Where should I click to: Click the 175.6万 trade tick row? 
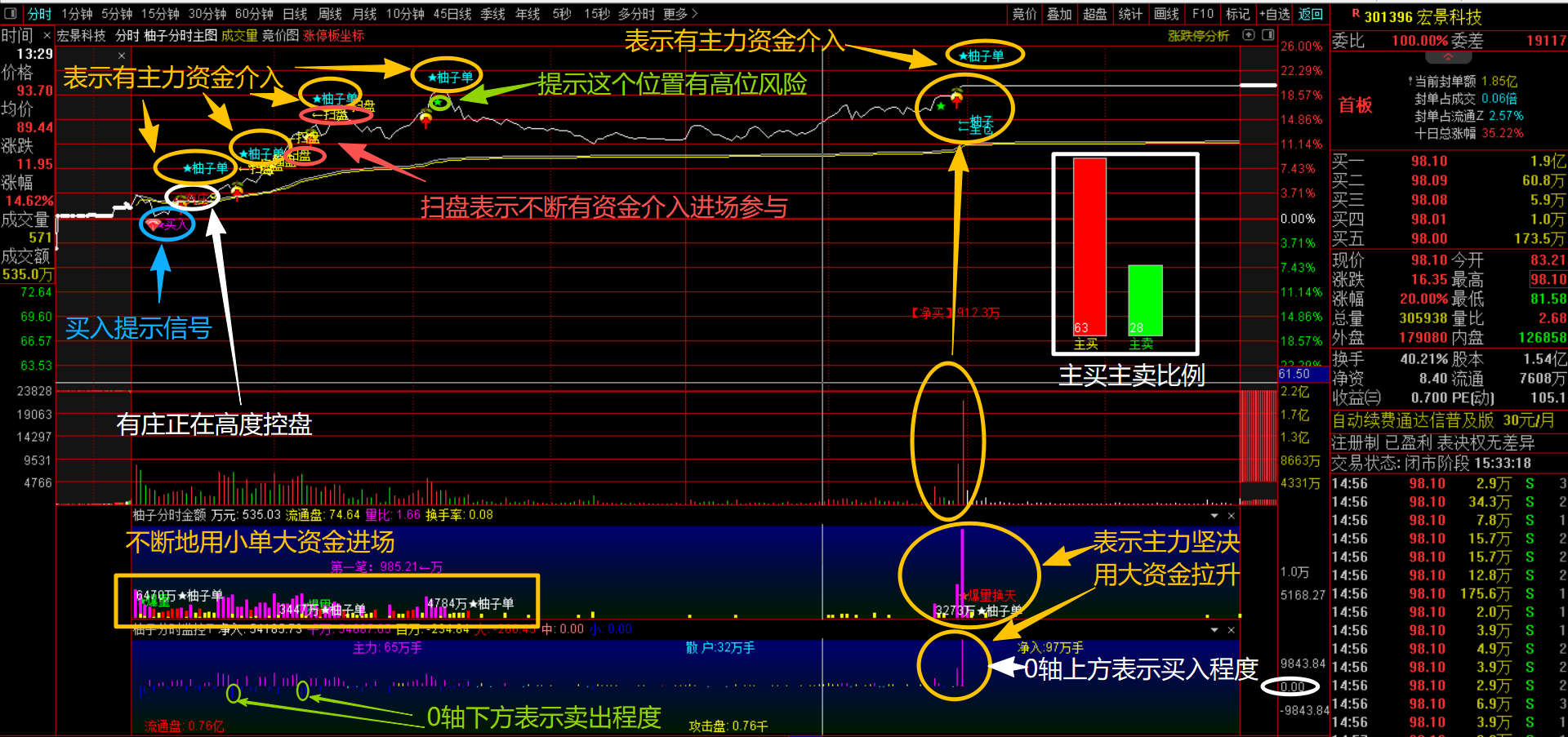(1449, 594)
